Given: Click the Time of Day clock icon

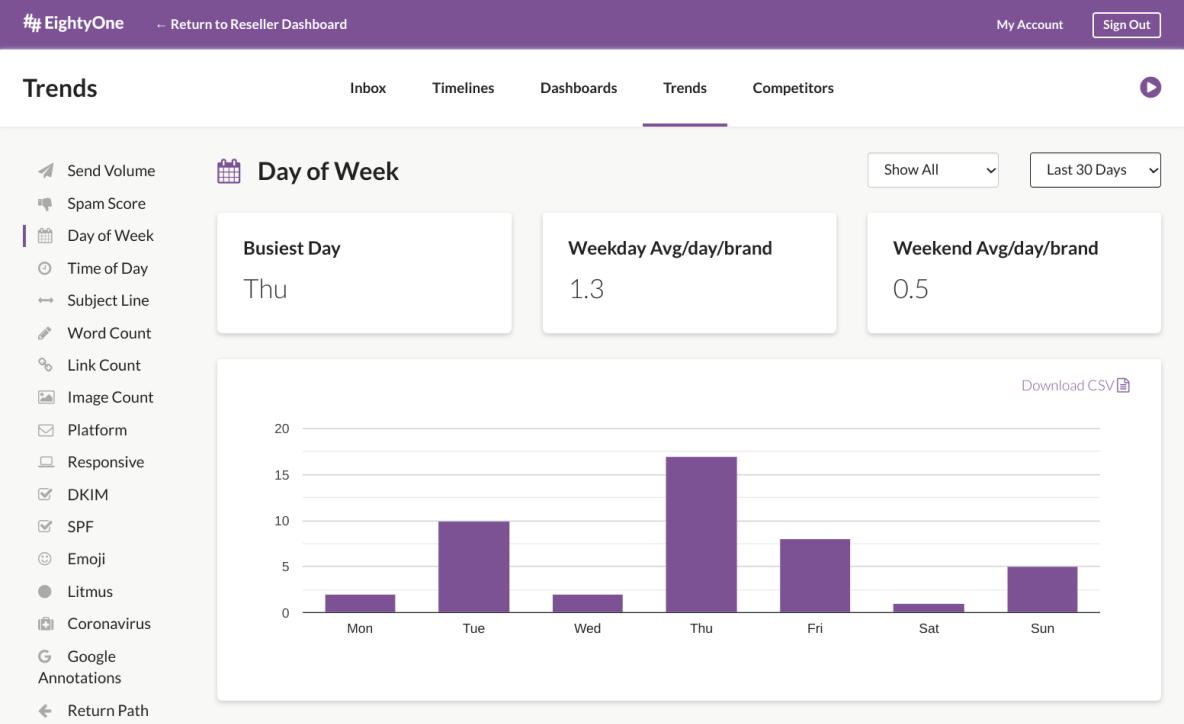Looking at the screenshot, I should click(45, 268).
